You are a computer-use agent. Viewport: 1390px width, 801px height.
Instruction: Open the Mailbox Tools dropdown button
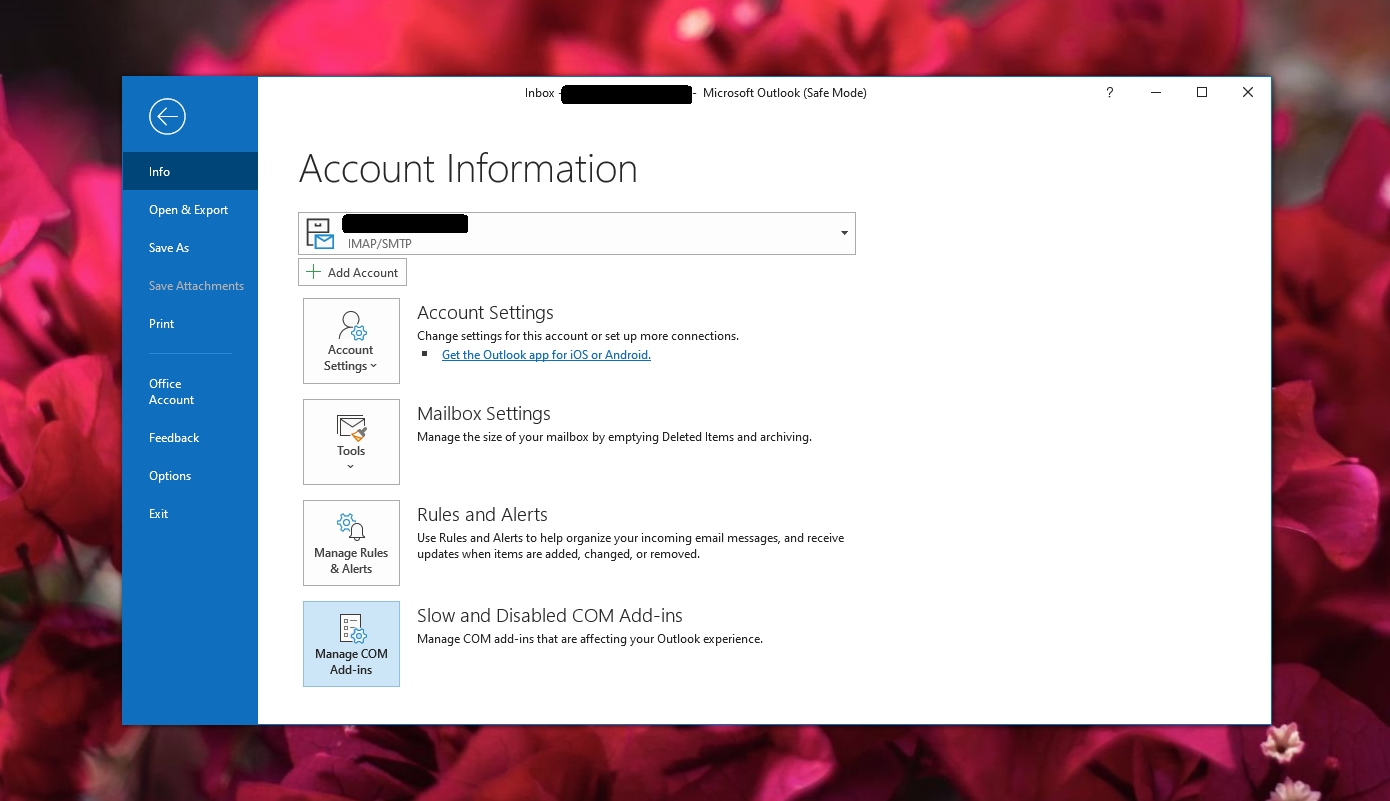351,442
